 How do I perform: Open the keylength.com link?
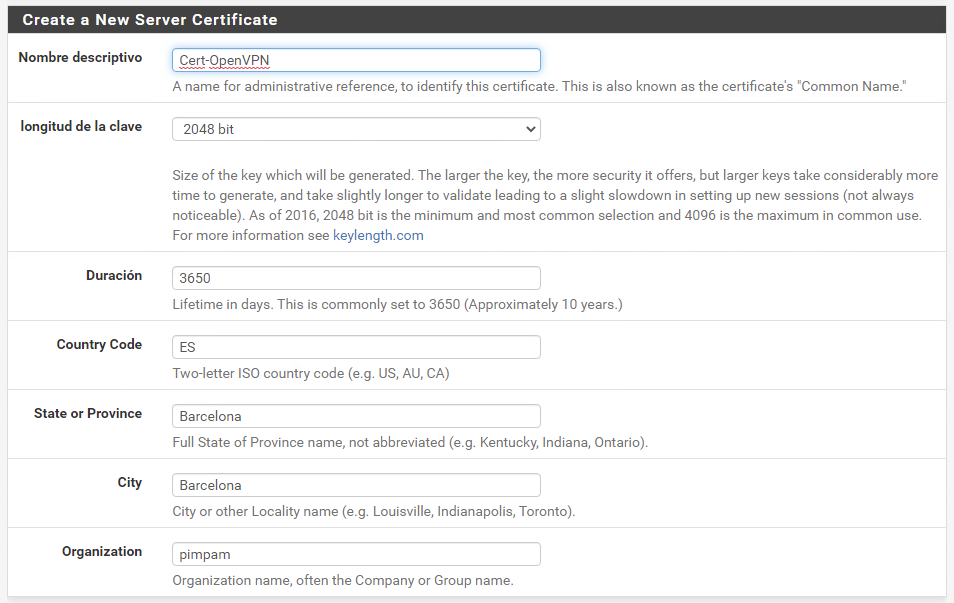point(377,235)
